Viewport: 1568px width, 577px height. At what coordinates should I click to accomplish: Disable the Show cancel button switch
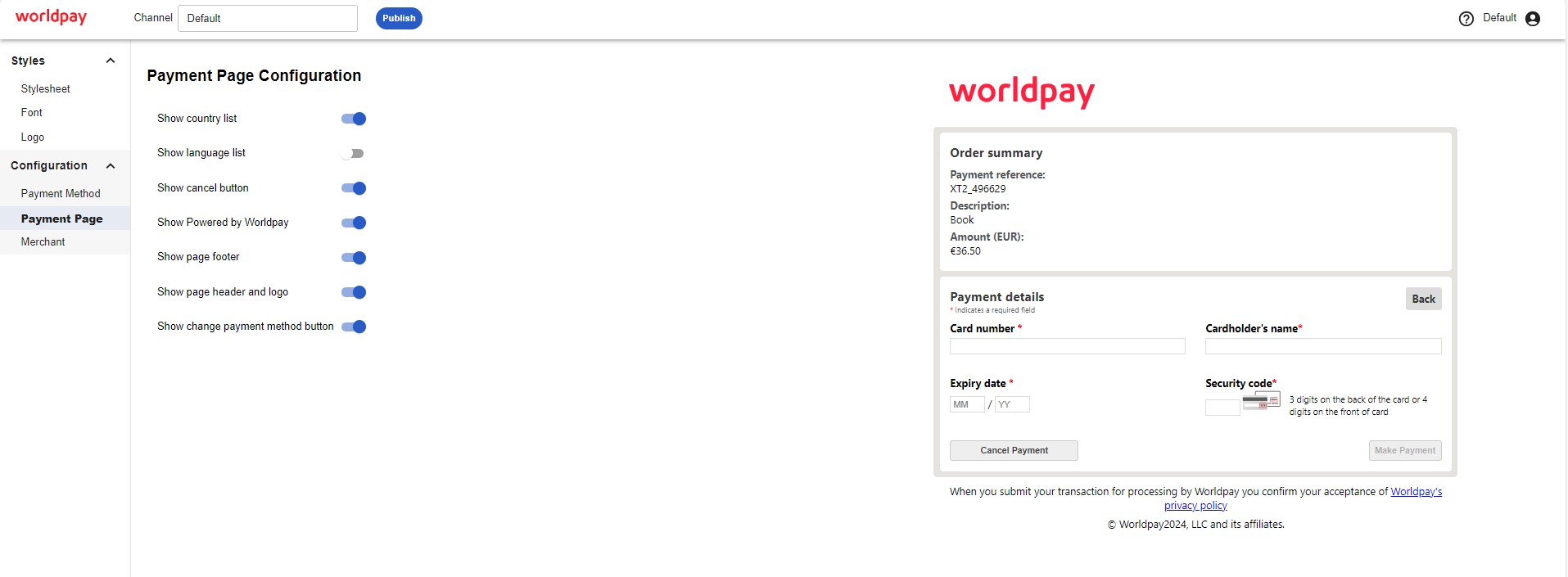point(354,188)
